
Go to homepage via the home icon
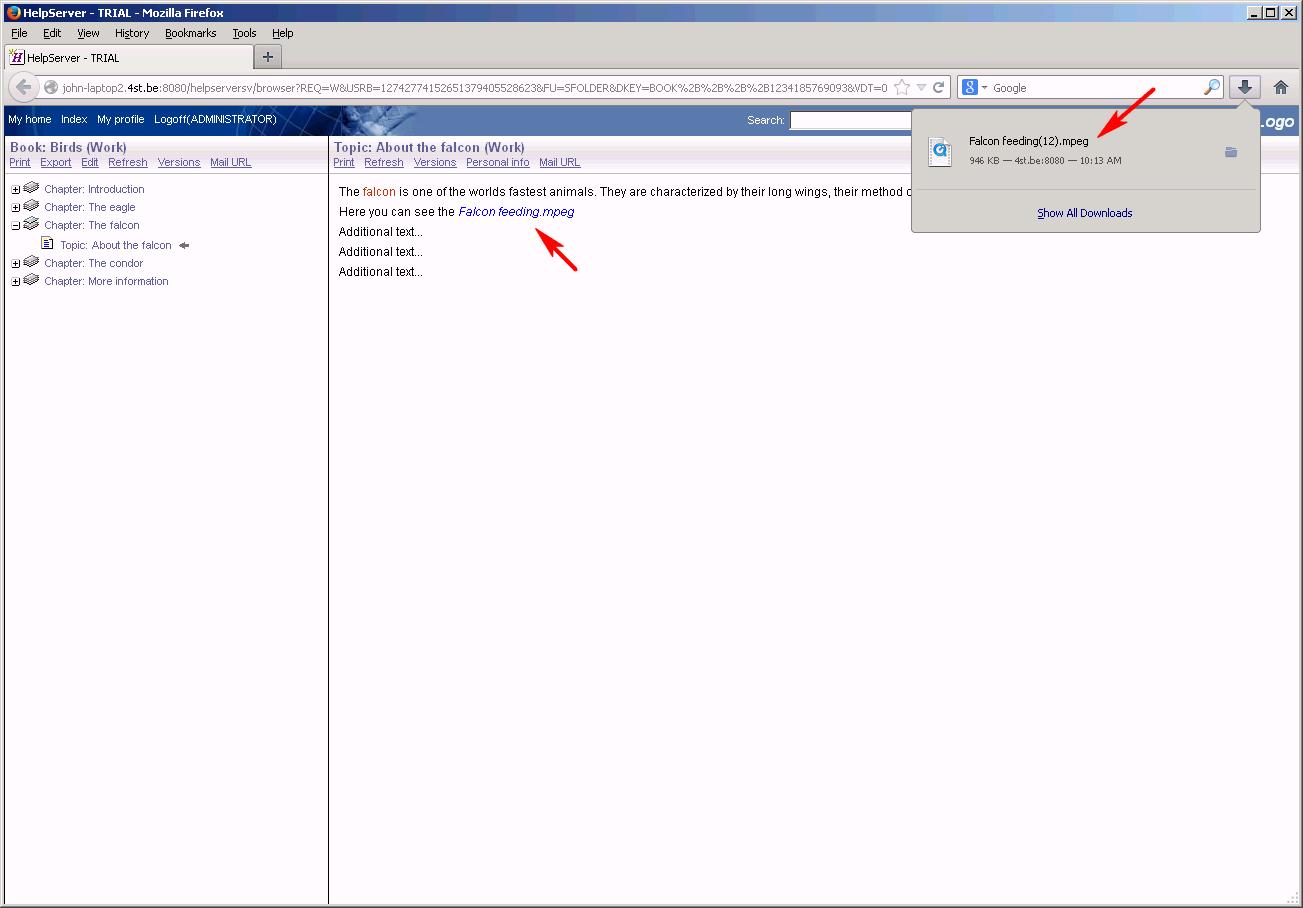point(1281,87)
